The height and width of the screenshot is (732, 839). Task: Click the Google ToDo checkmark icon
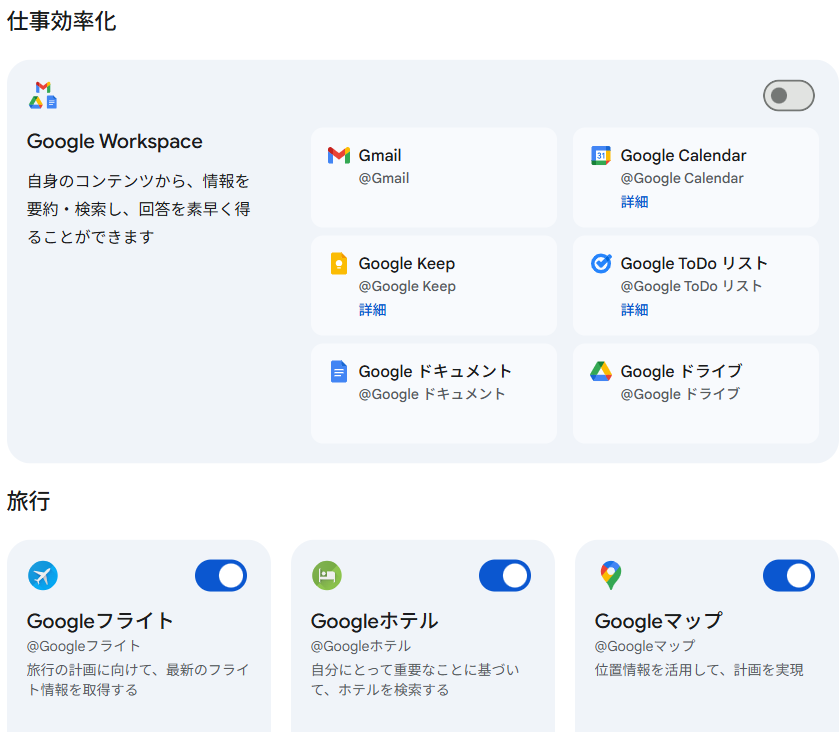(601, 263)
